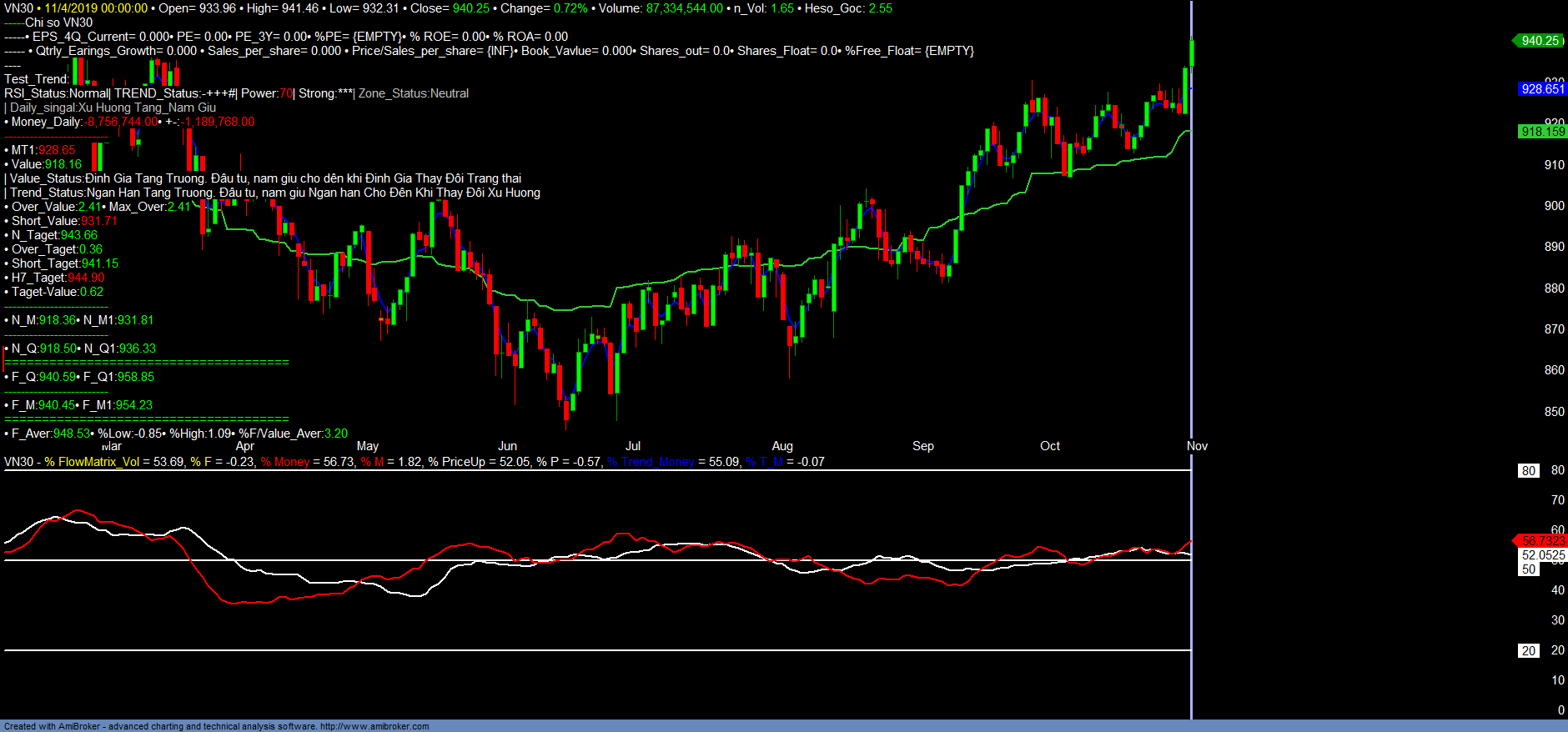The image size is (1568, 732).
Task: Click the 850 tick on price axis
Action: 1554,412
